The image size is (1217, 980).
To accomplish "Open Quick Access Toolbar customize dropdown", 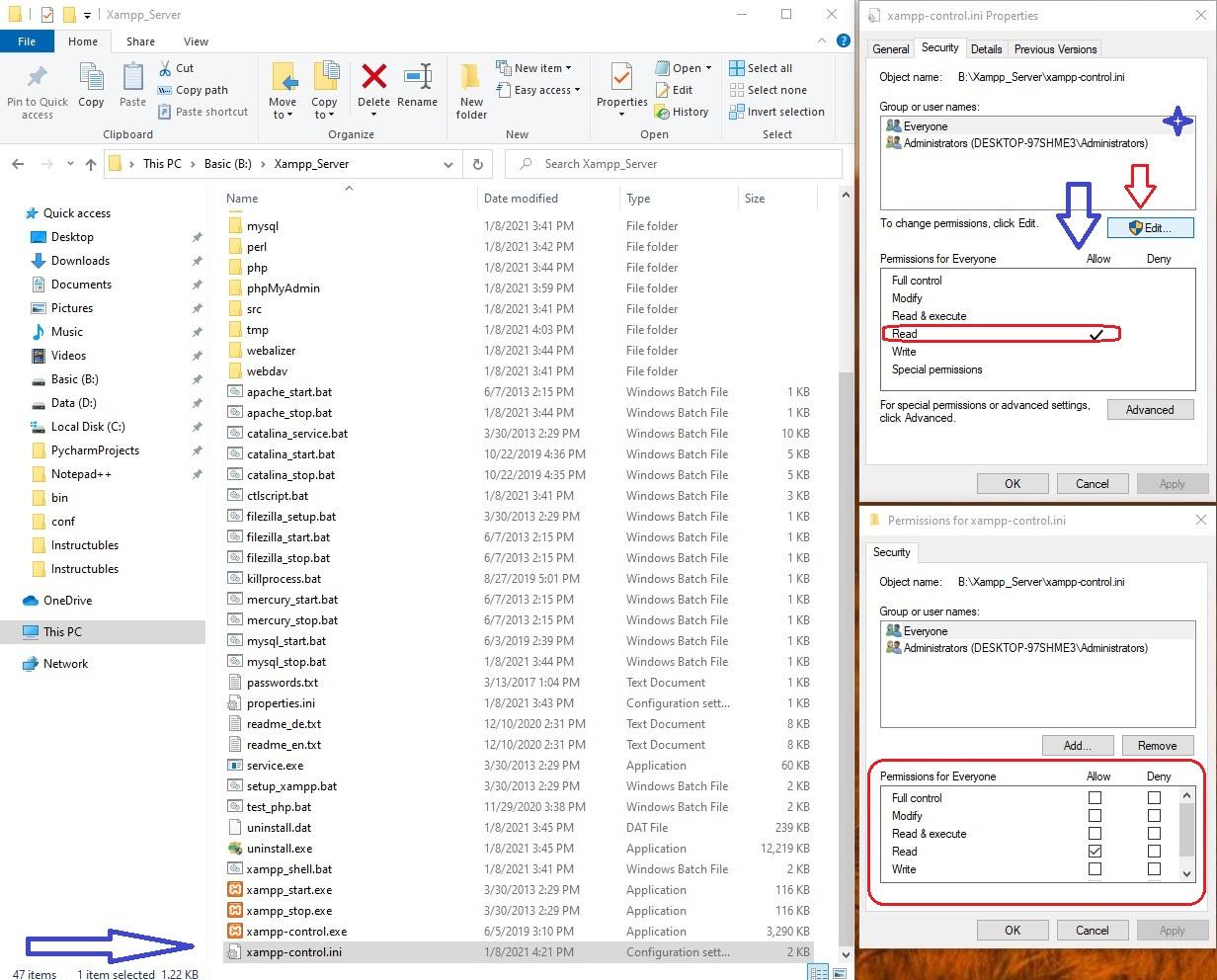I will click(88, 15).
